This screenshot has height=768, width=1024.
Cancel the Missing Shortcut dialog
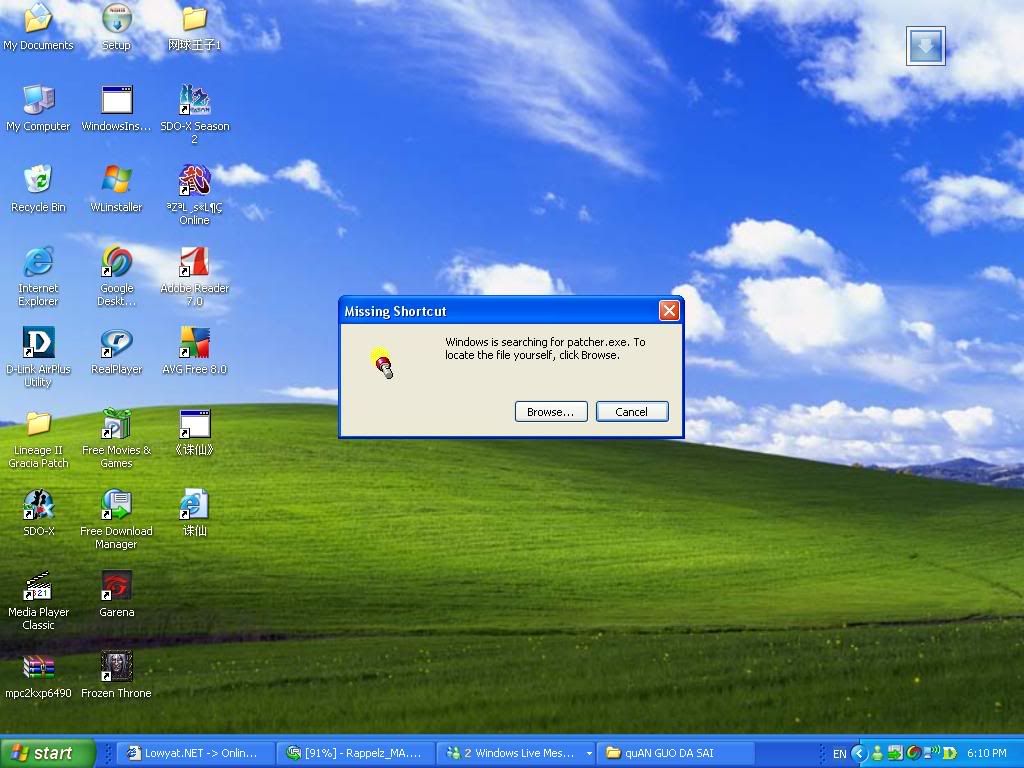tap(632, 411)
